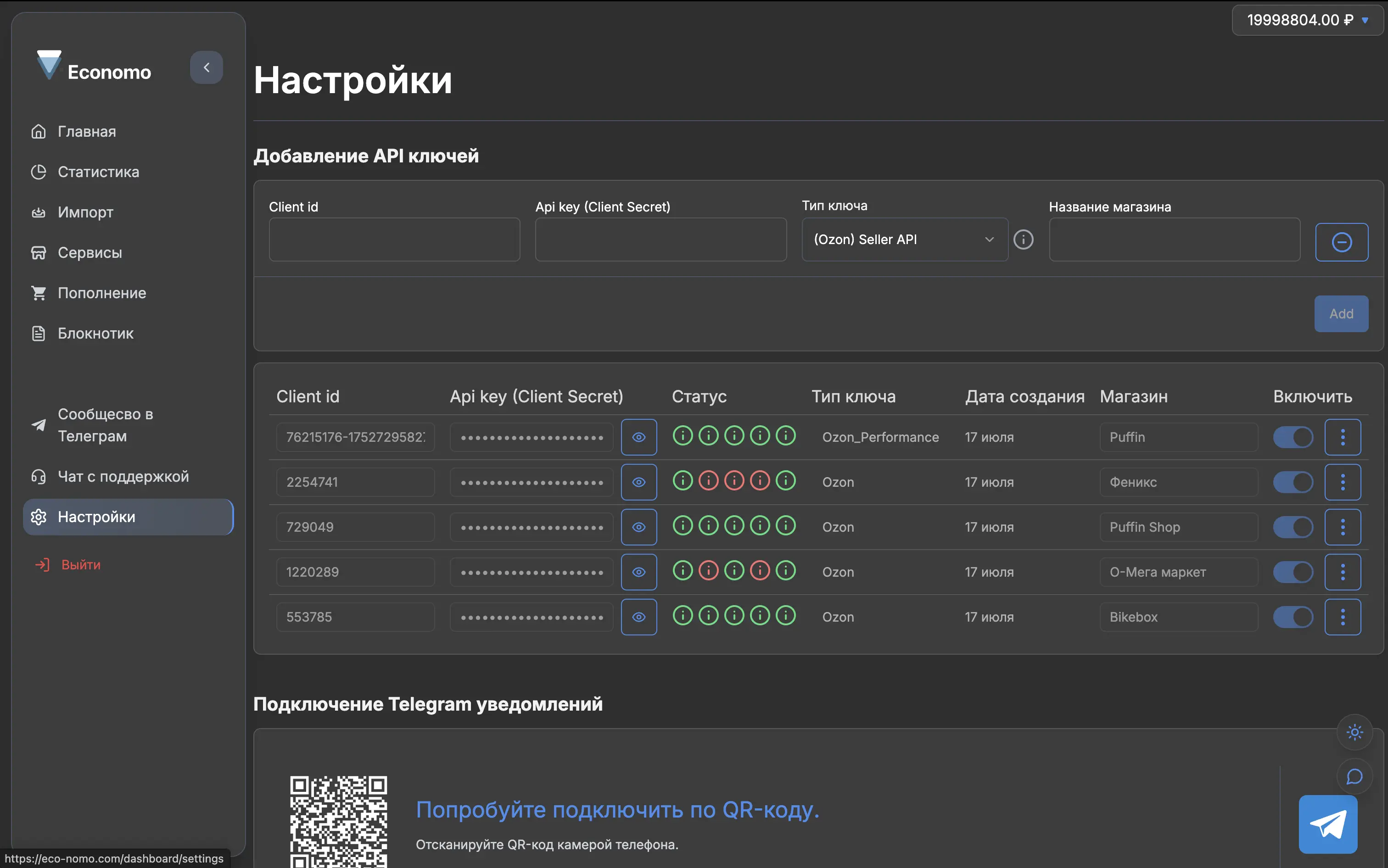Screen dimensions: 1388x868
Task: Open the more-options menu for Феникс row
Action: point(1343,482)
